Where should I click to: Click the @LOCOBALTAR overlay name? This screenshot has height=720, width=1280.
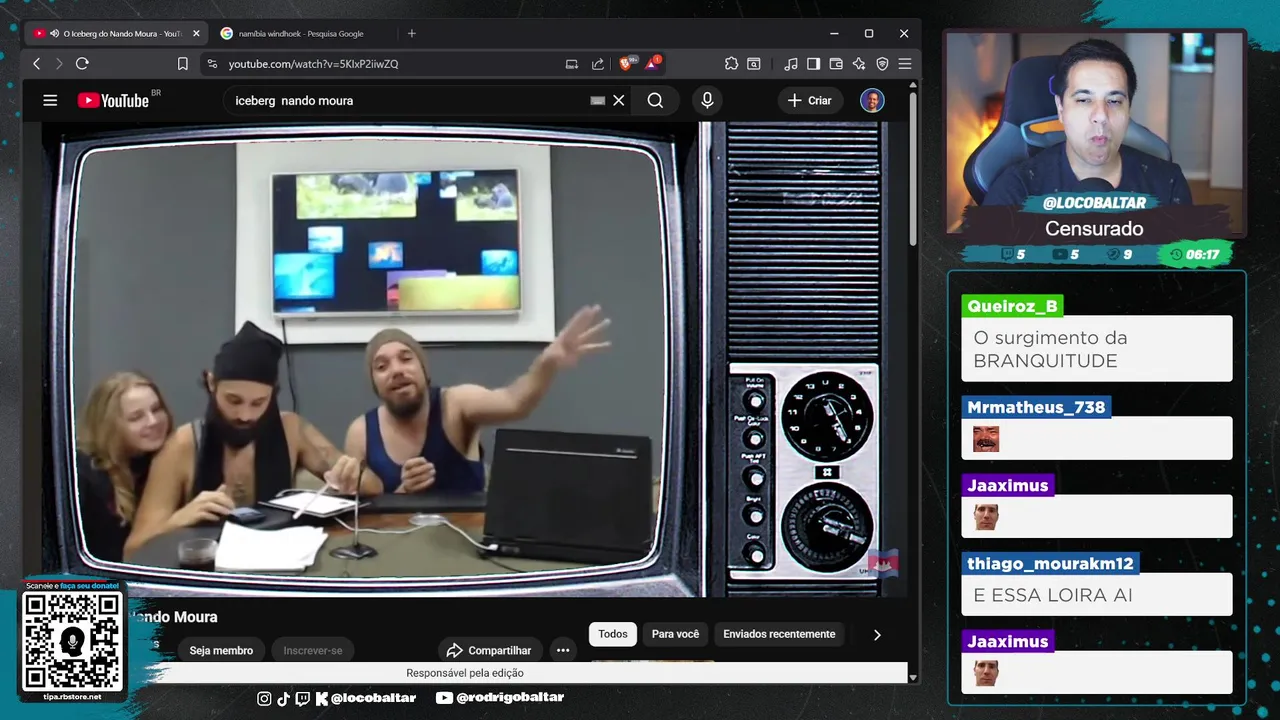[1094, 203]
